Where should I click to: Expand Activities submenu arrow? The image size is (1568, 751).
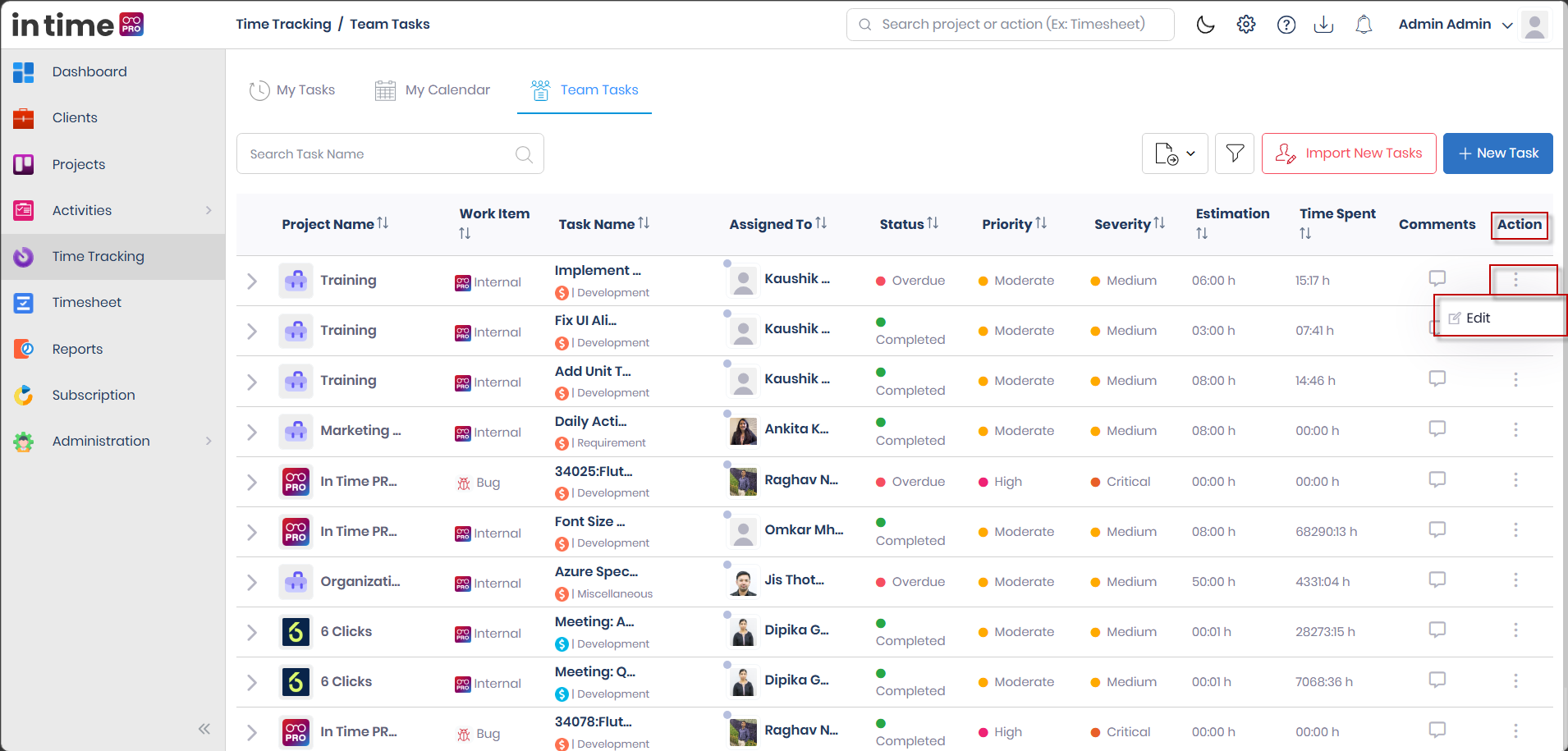(x=209, y=211)
